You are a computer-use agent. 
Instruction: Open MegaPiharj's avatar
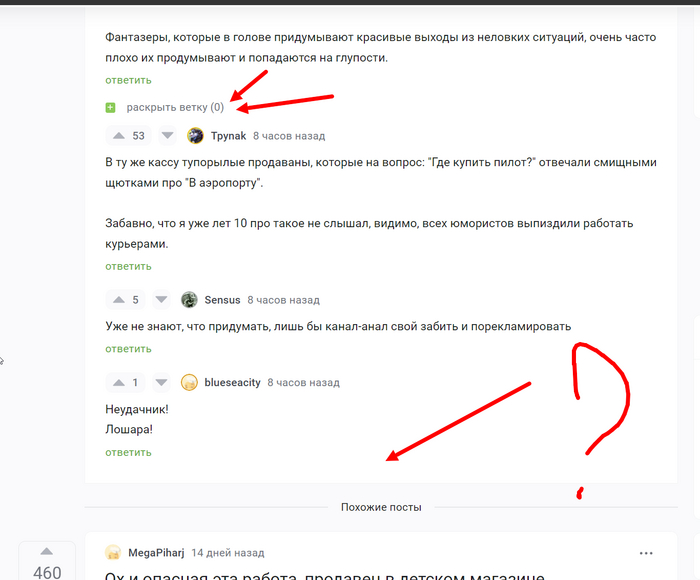click(113, 553)
